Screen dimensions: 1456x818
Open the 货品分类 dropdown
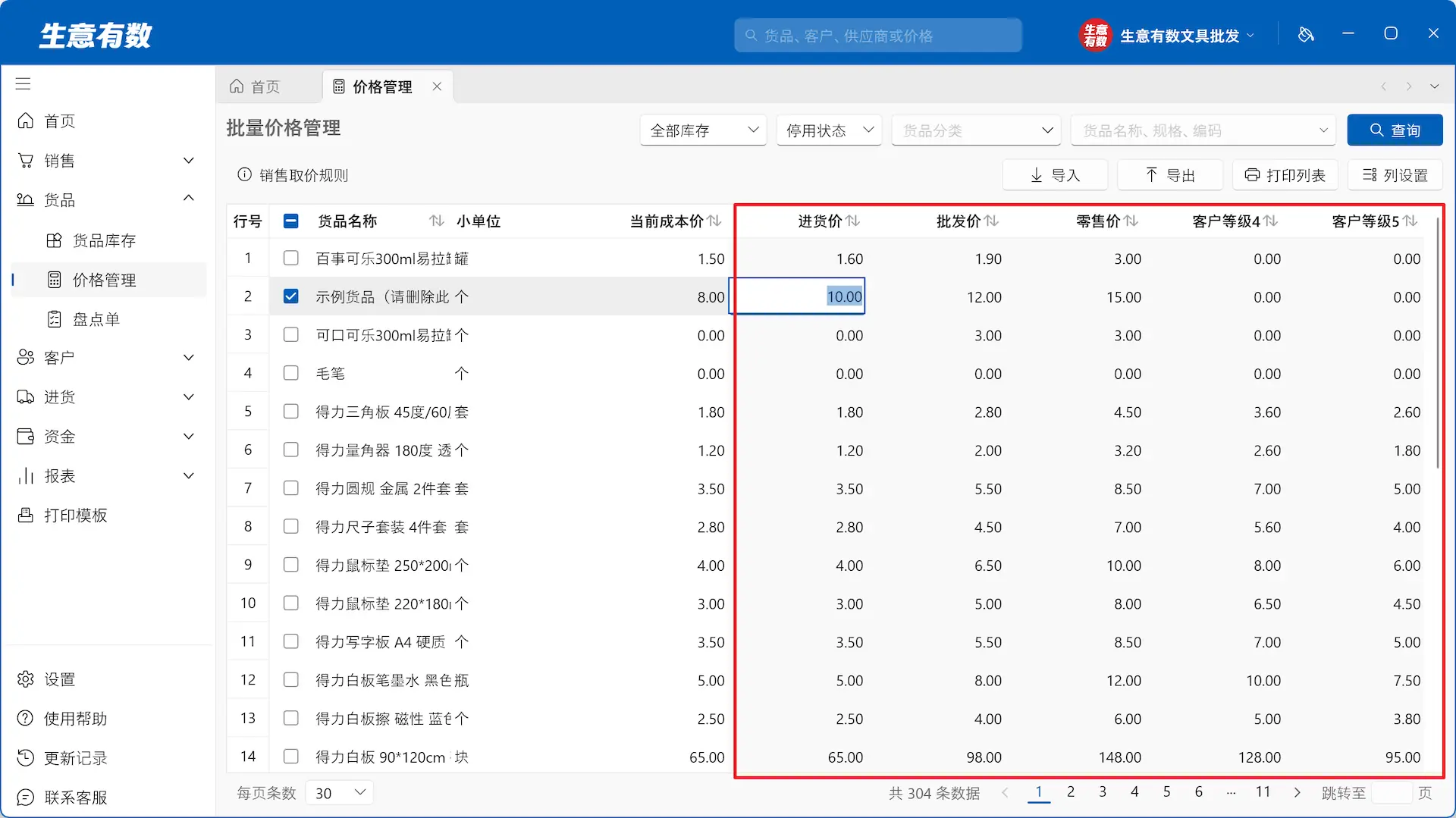[976, 130]
